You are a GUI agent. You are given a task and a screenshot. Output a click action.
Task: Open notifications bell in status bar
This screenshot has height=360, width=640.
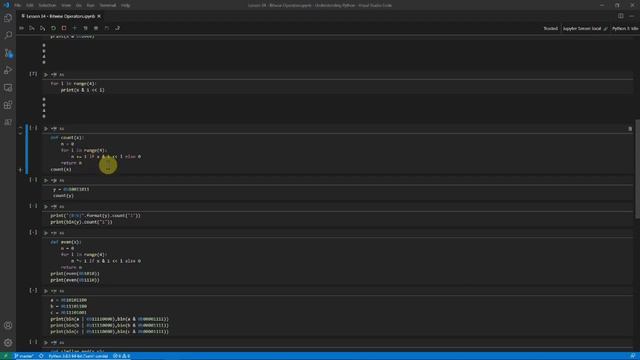632,356
